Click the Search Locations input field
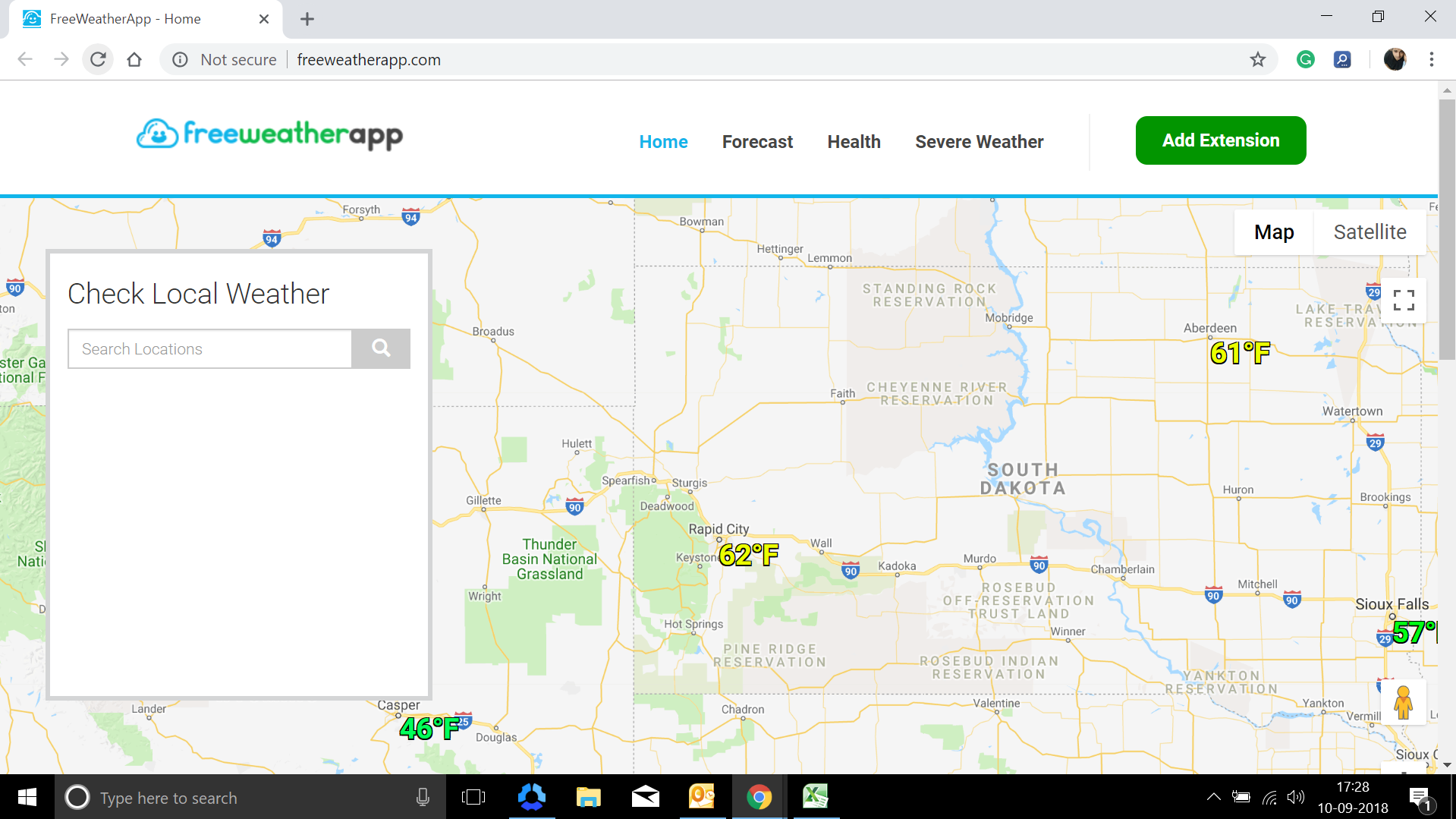The height and width of the screenshot is (819, 1456). point(209,348)
